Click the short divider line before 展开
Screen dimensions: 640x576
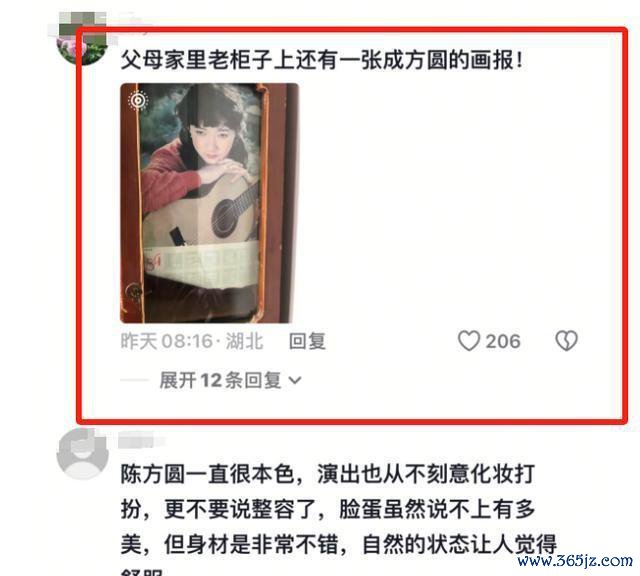(134, 380)
